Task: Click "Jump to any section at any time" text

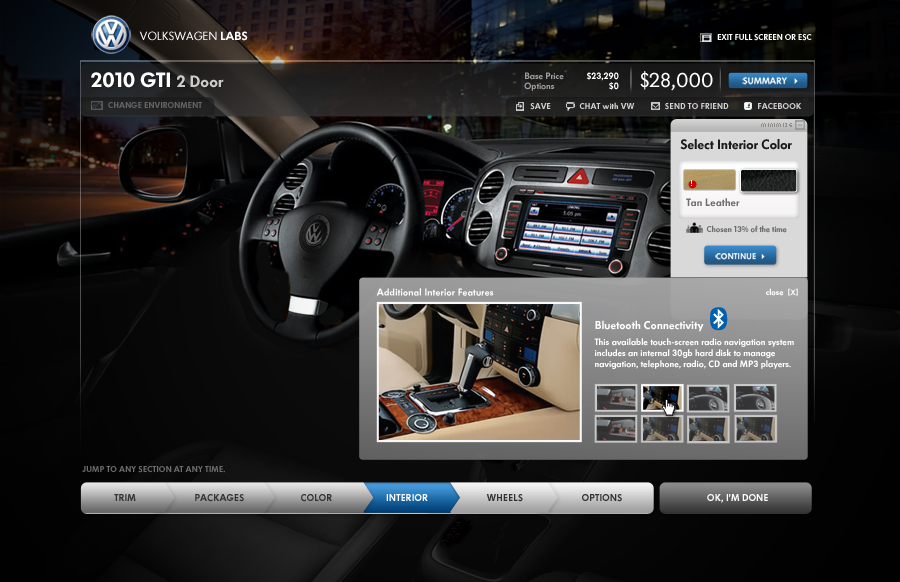Action: point(154,469)
